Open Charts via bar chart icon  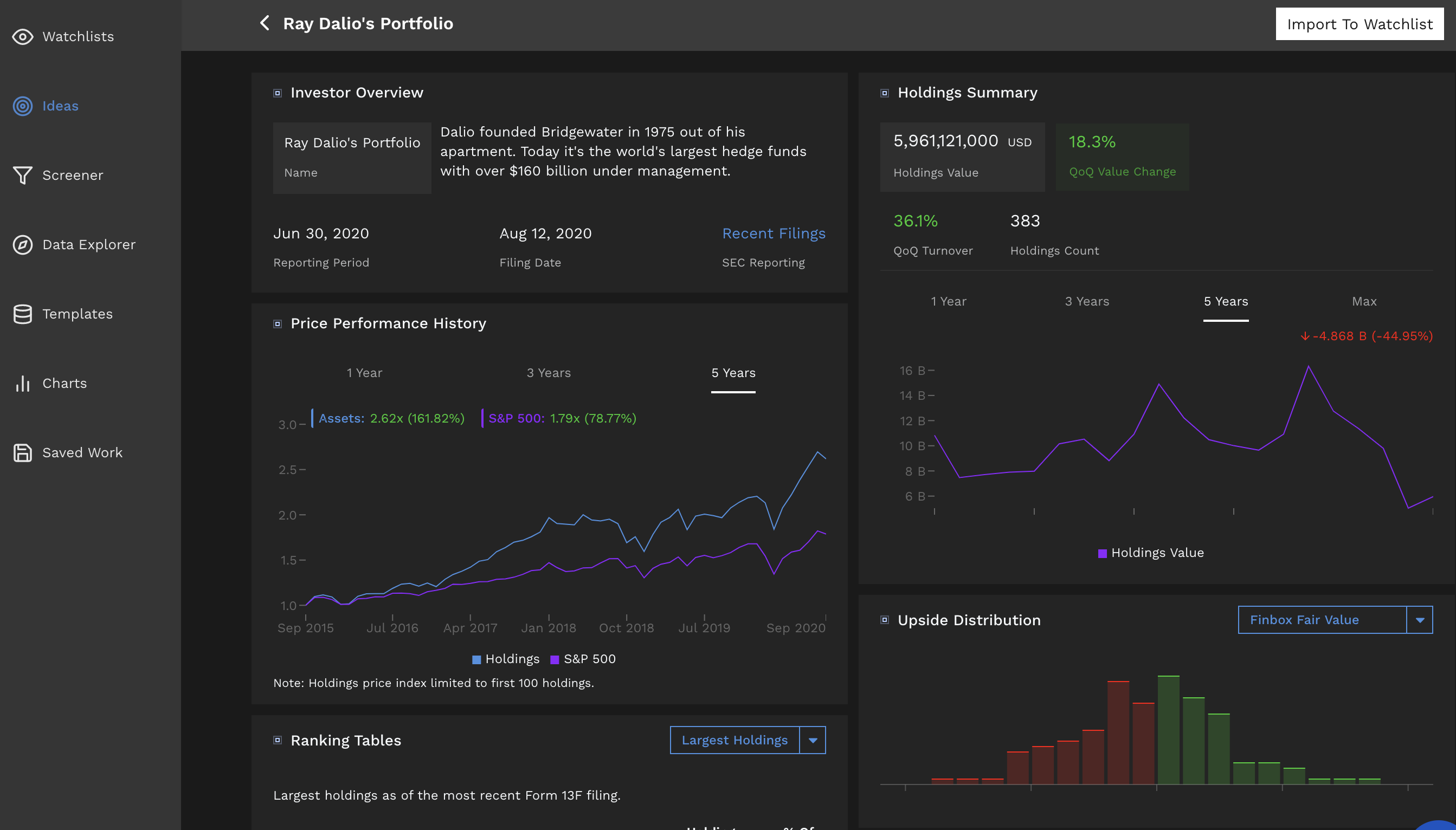[22, 384]
